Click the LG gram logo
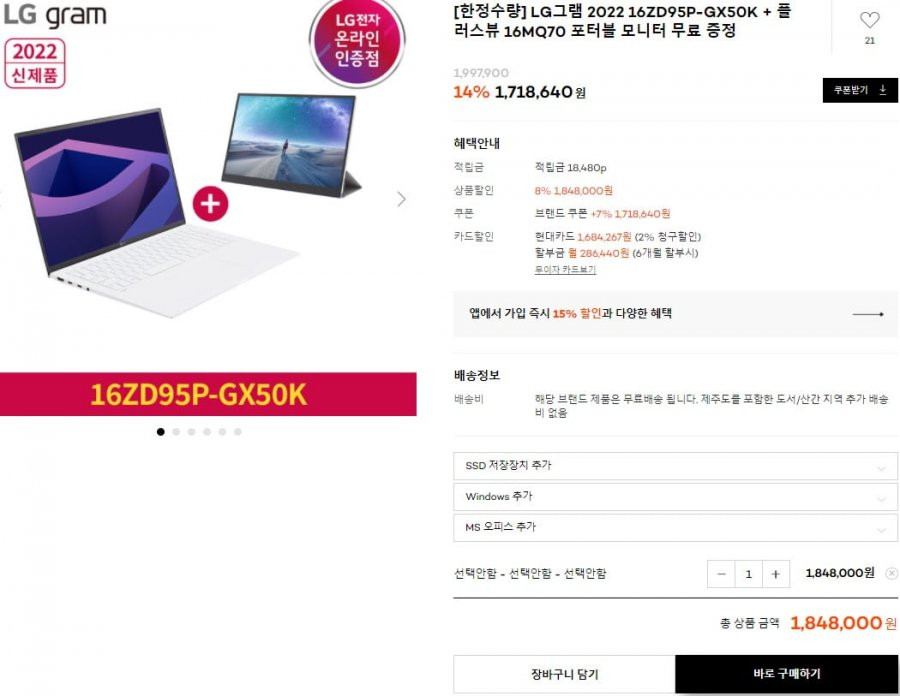Screen dimensions: 900x696 click(55, 15)
